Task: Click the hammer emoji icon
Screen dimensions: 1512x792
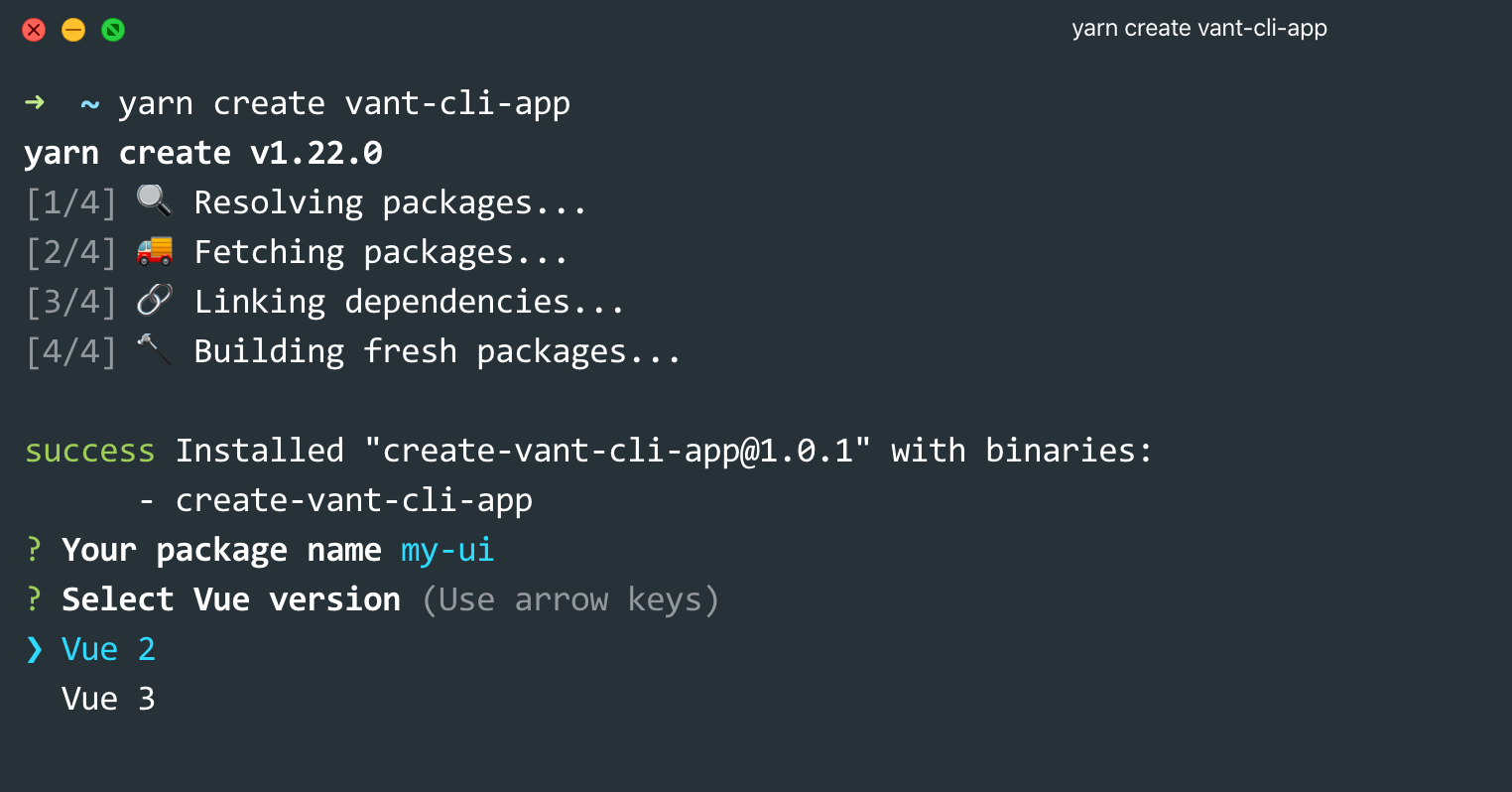Action: 154,350
